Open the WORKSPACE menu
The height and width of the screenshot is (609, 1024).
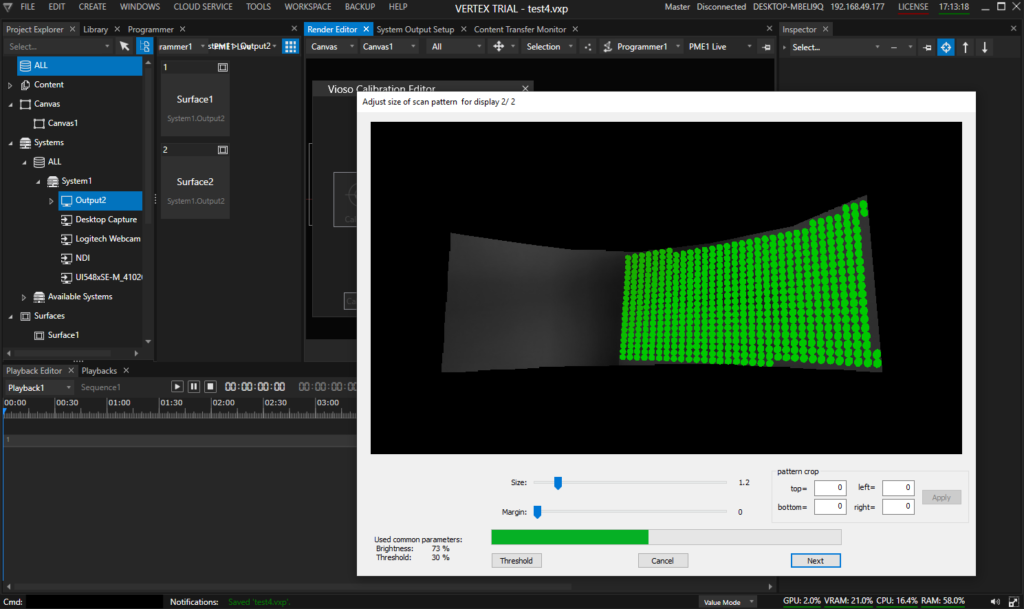pyautogui.click(x=307, y=7)
